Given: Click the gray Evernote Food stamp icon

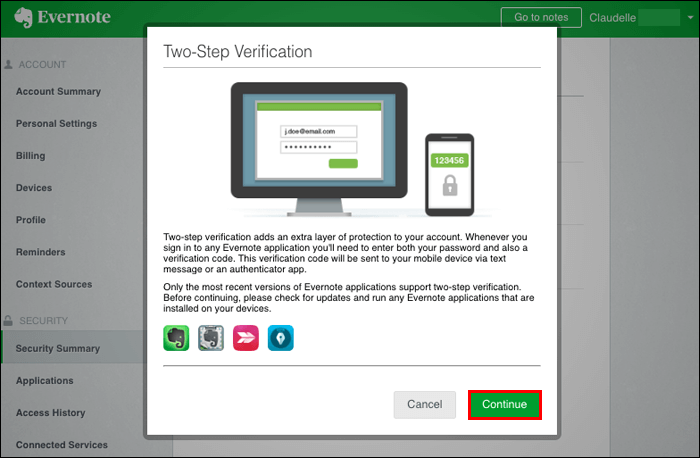Looking at the screenshot, I should 211,338.
